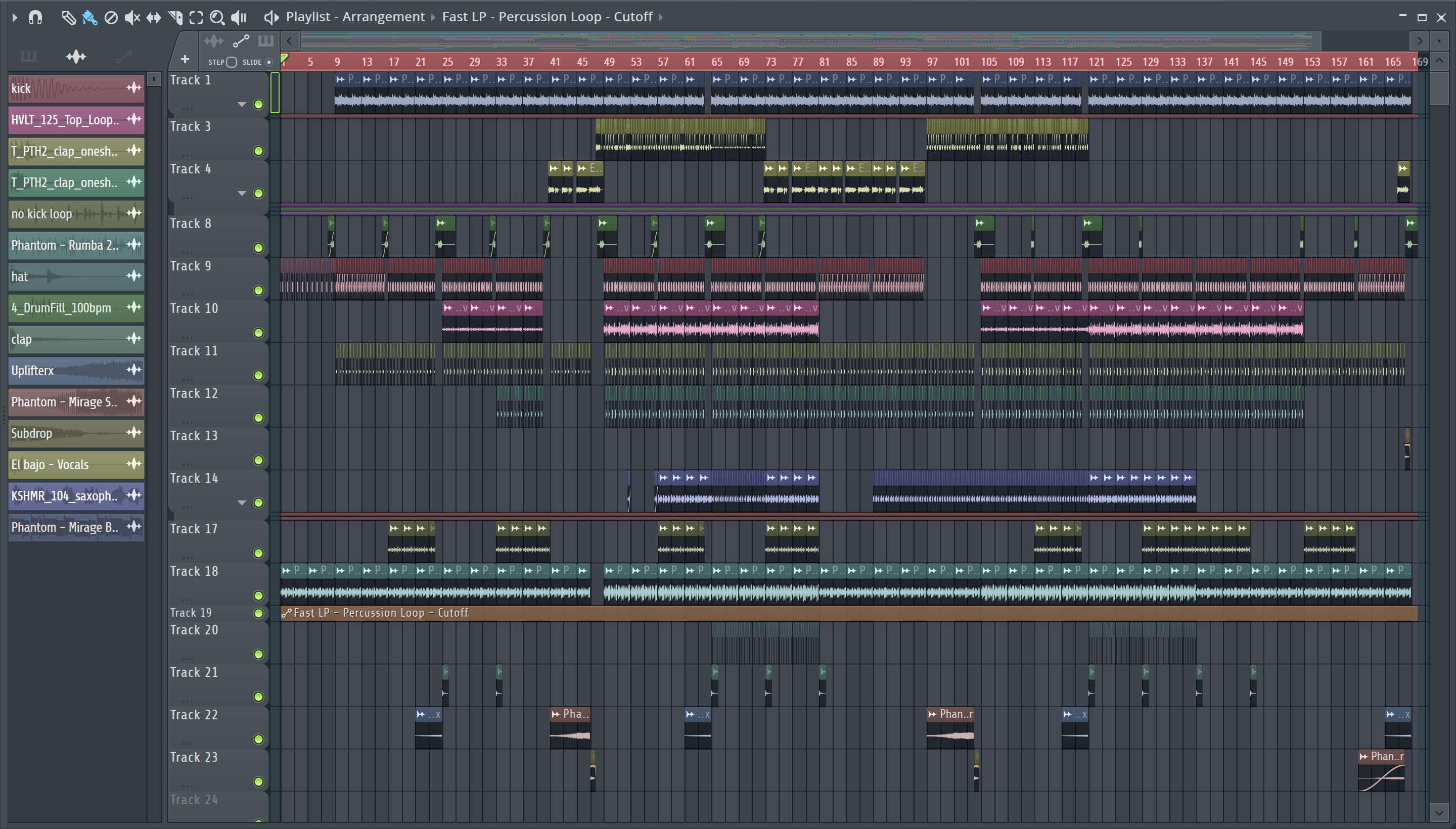Select the Slice tool
Image resolution: width=1456 pixels, height=829 pixels.
pos(175,17)
